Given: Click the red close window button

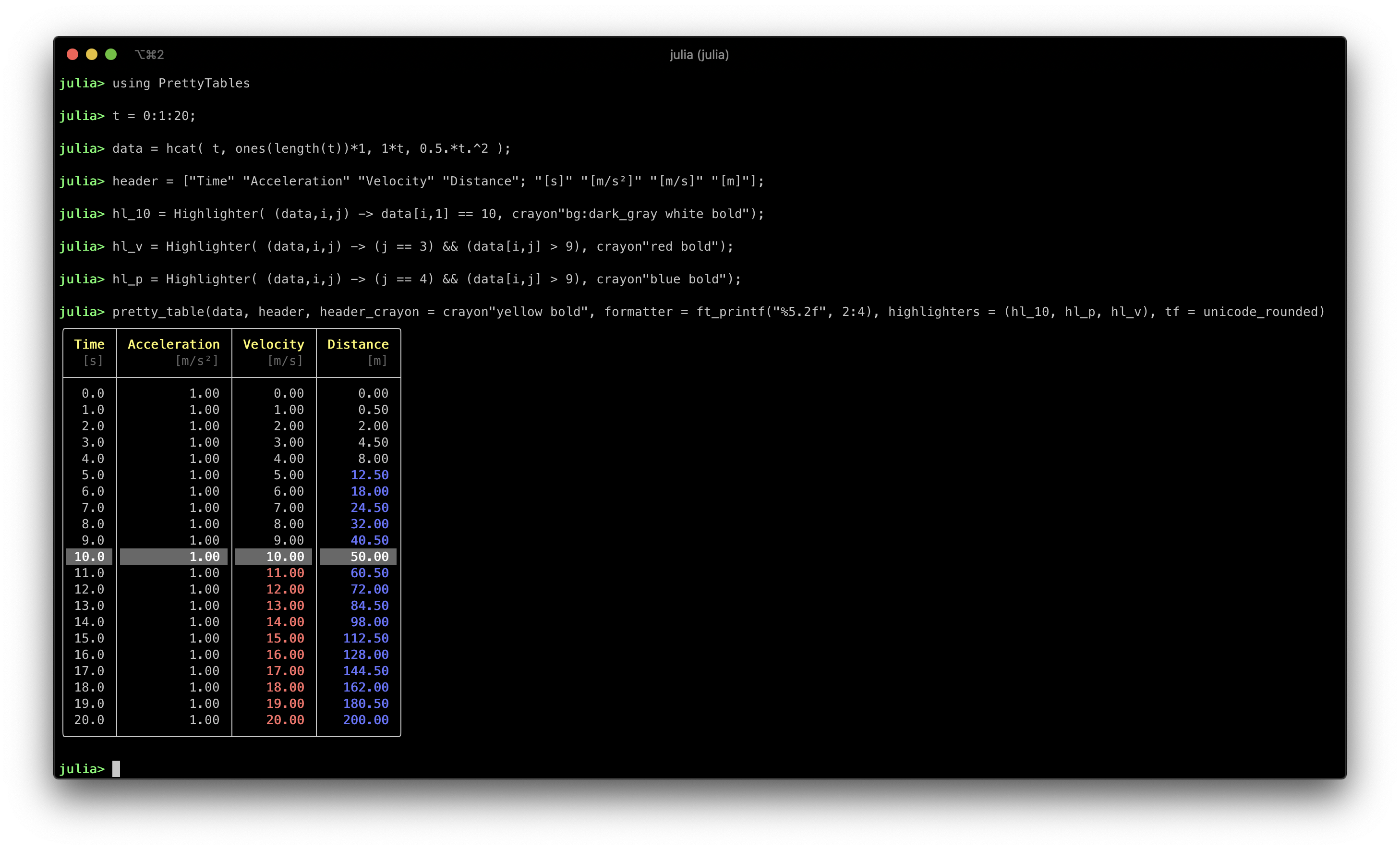Looking at the screenshot, I should pos(72,55).
